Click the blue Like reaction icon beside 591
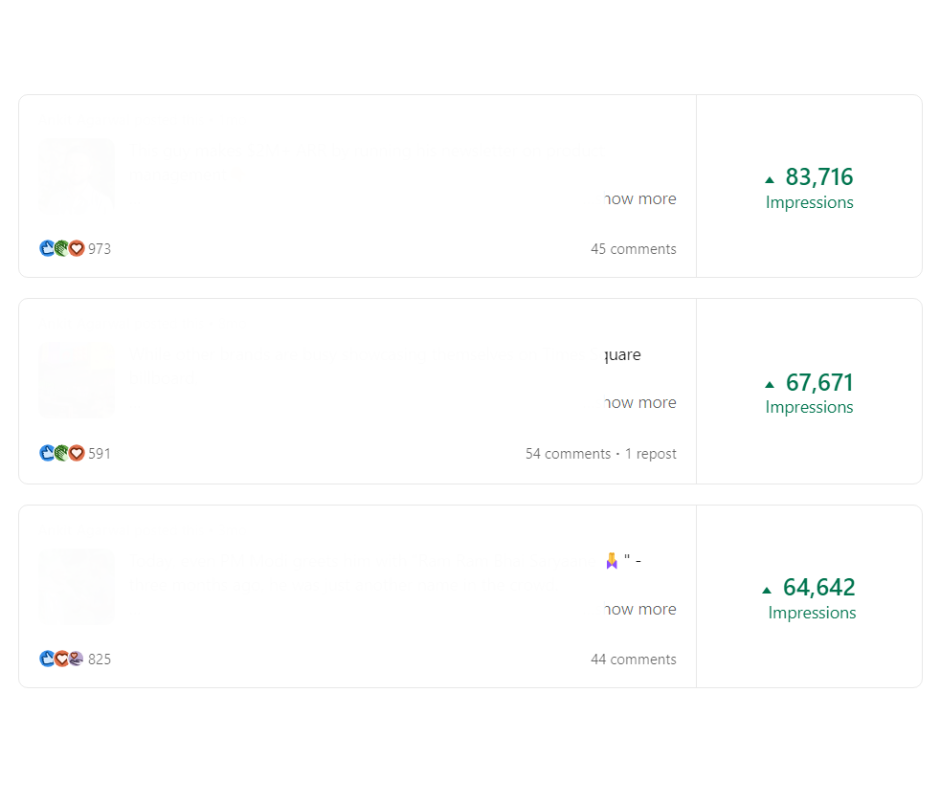Screen dimensions: 940x788 click(x=47, y=453)
